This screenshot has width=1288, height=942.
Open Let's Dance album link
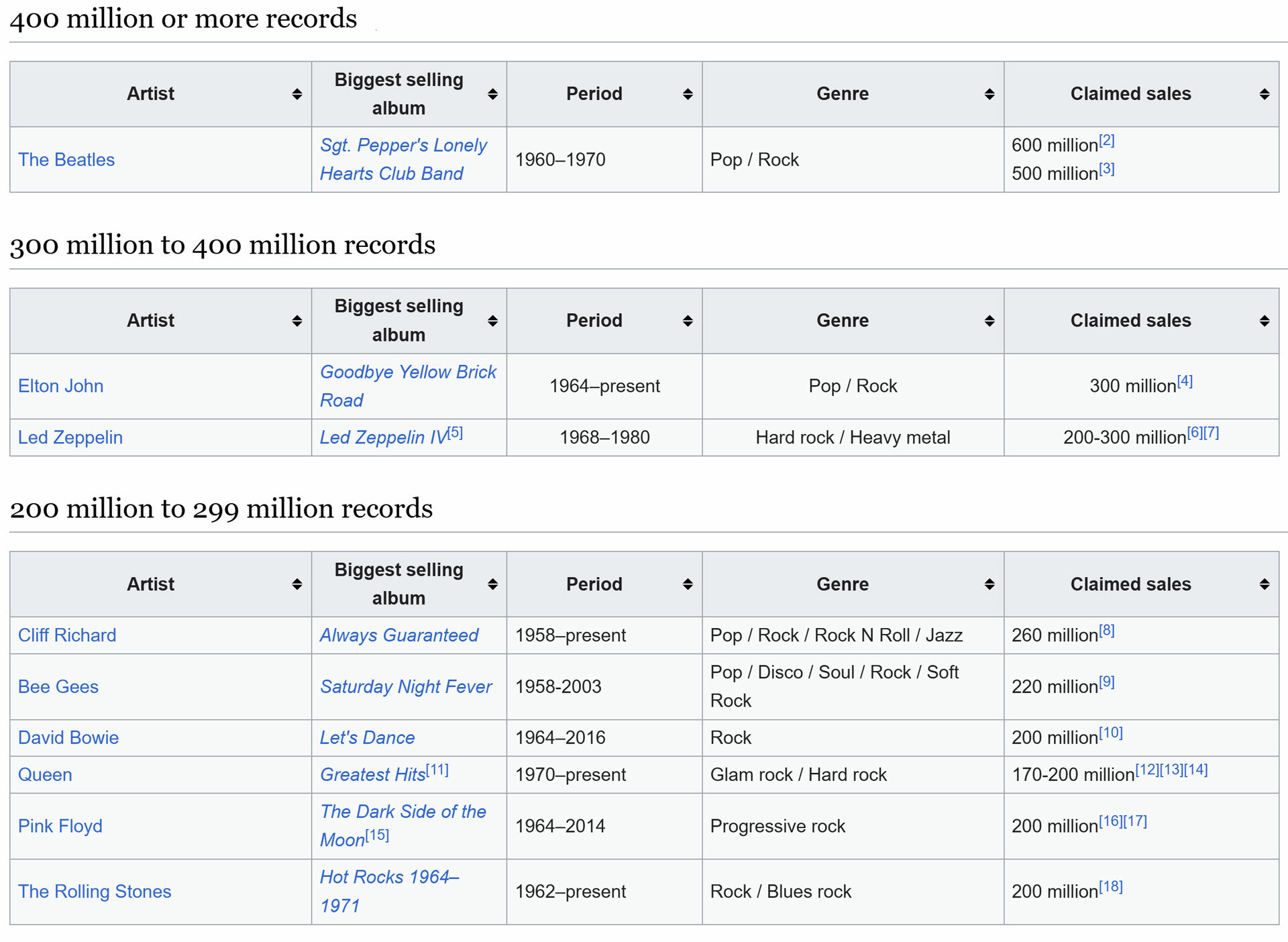click(368, 738)
